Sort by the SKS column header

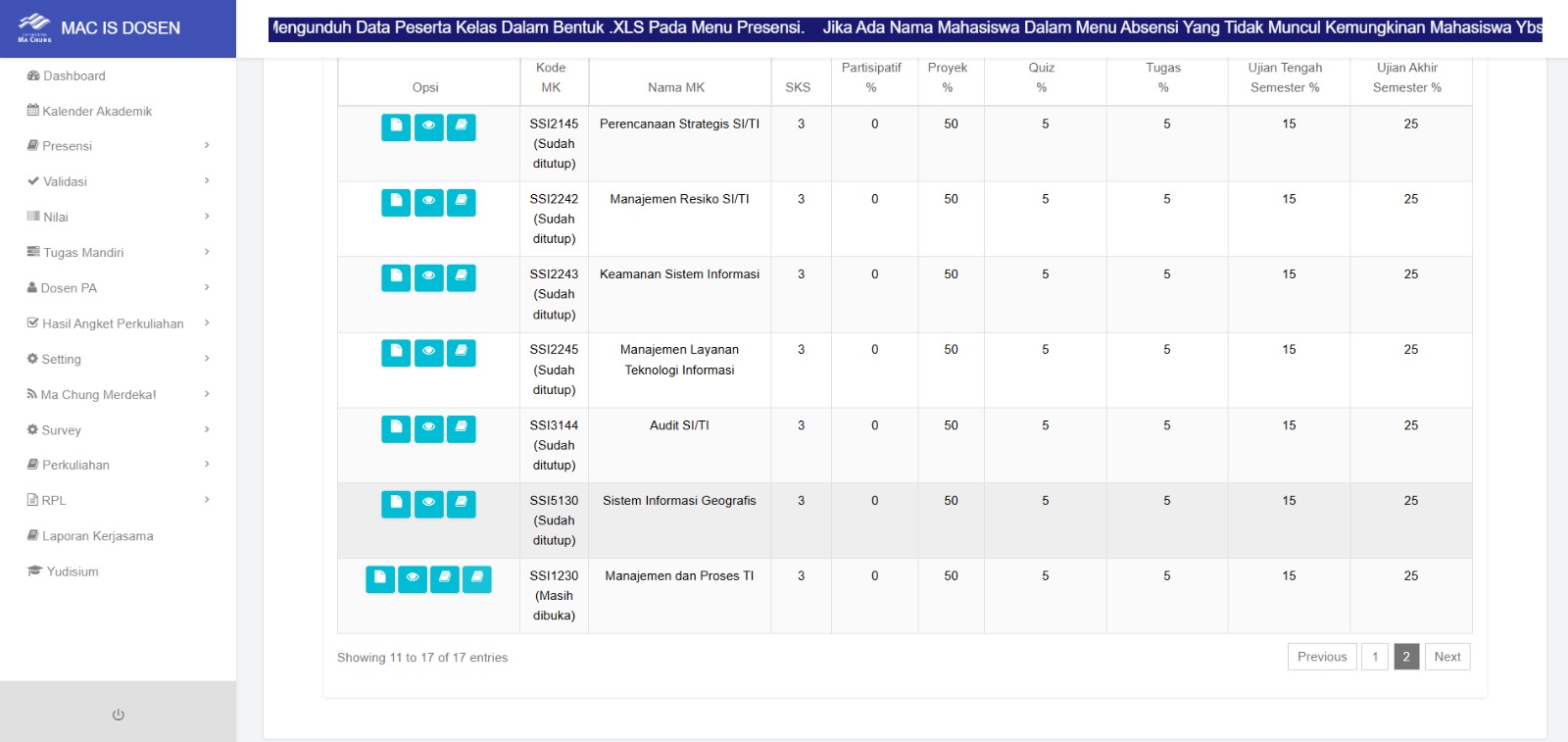(x=801, y=79)
